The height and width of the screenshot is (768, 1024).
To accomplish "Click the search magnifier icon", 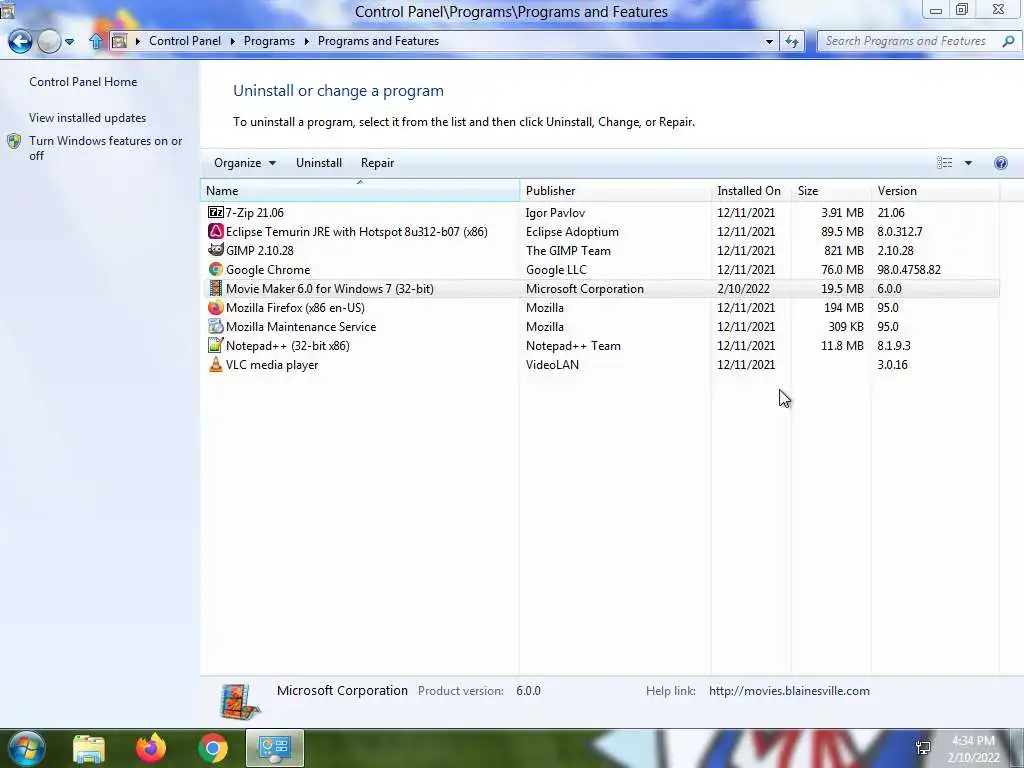I will pos(1008,41).
